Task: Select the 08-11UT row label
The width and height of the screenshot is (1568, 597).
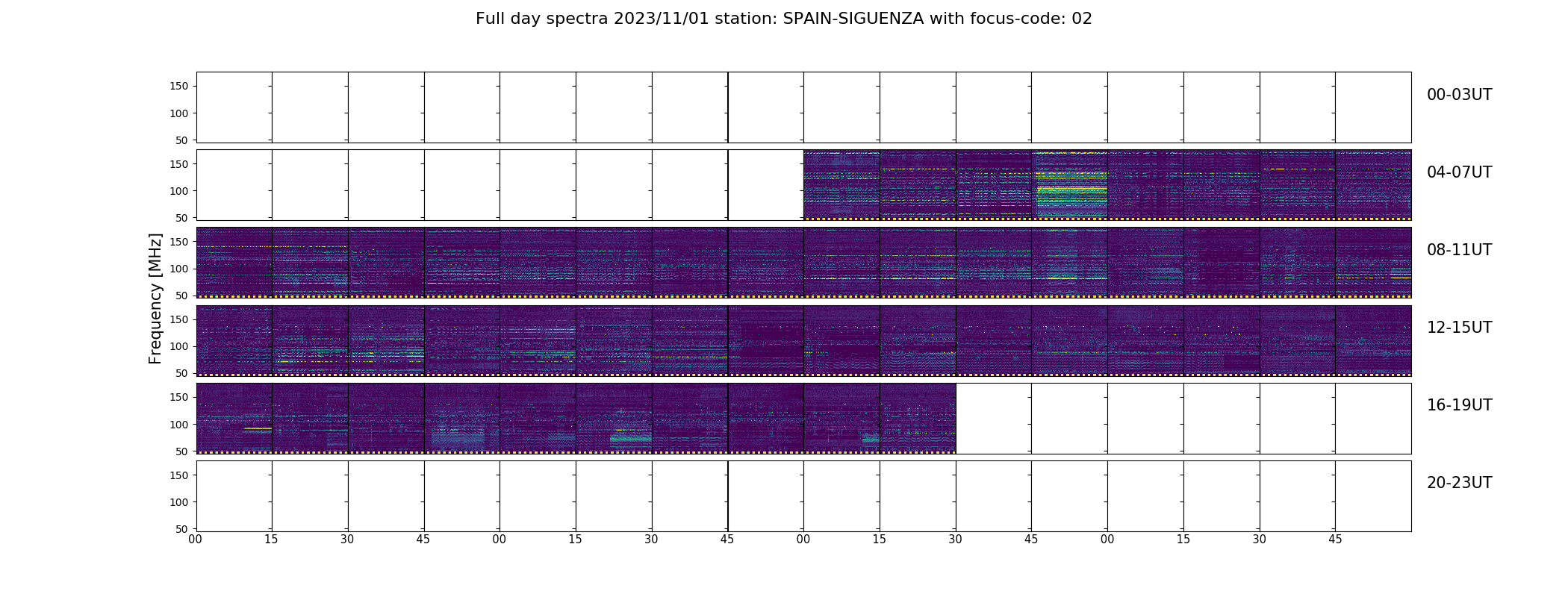Action: point(1459,250)
